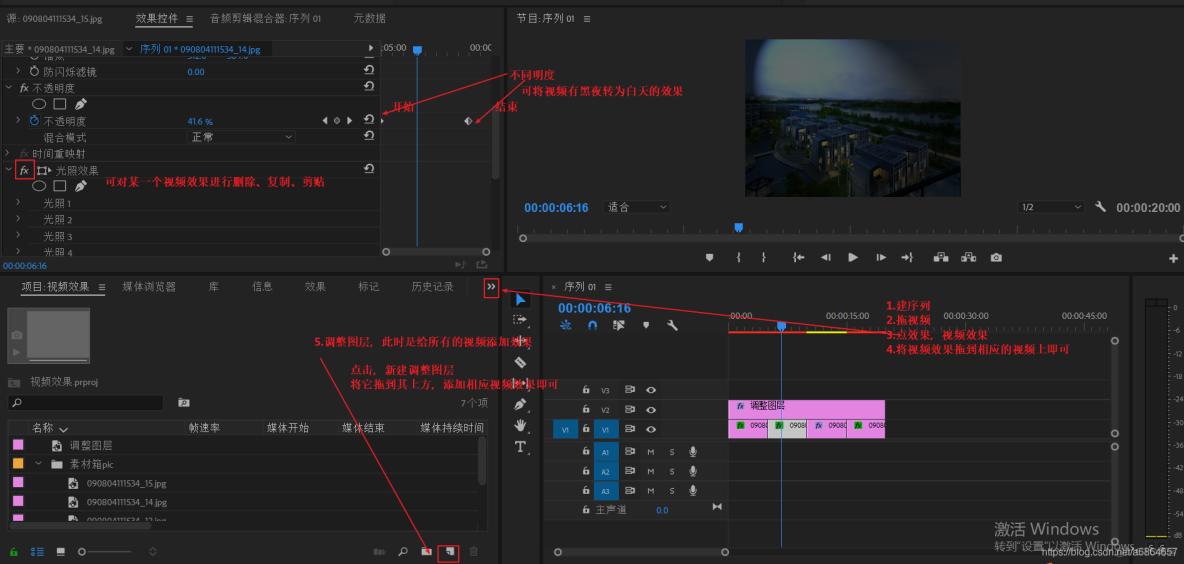Expand 防闪烁滤镜 property
The width and height of the screenshot is (1184, 564).
[x=18, y=72]
